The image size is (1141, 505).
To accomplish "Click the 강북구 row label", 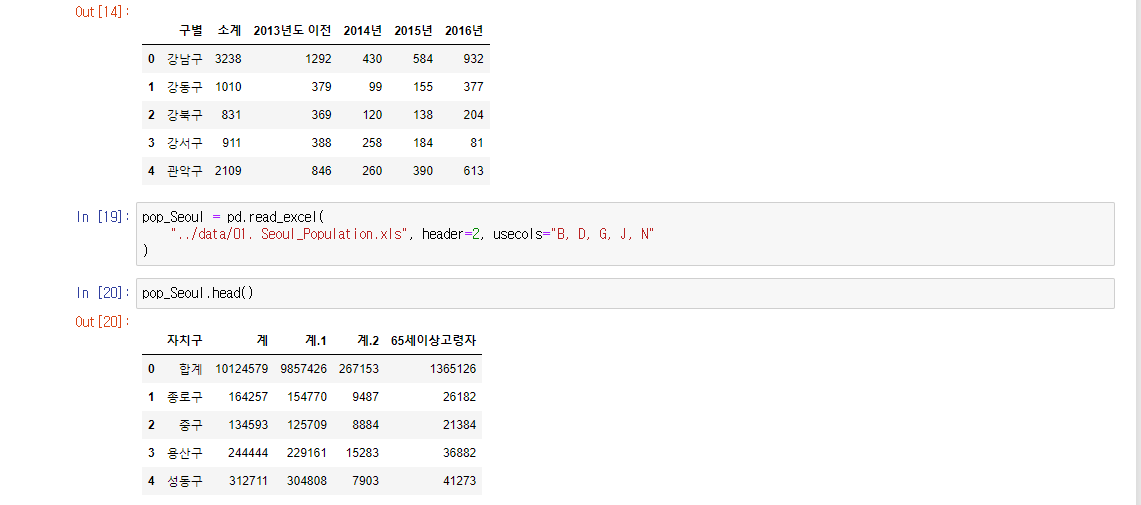I will point(185,115).
